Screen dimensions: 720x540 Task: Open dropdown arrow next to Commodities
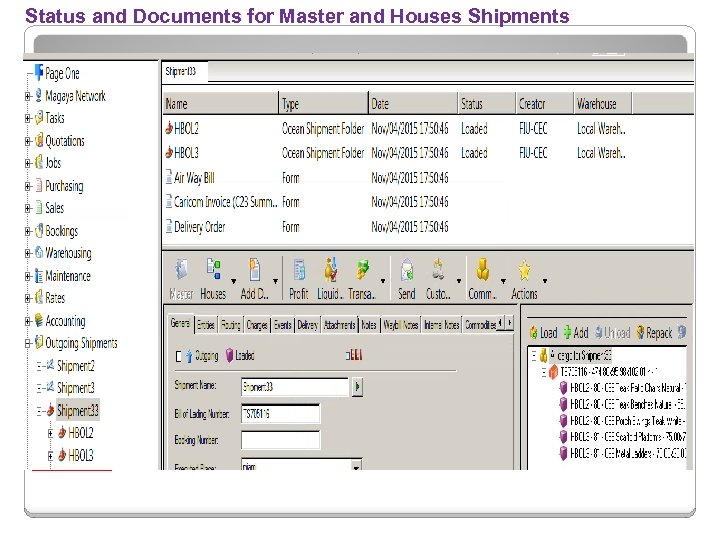click(503, 281)
